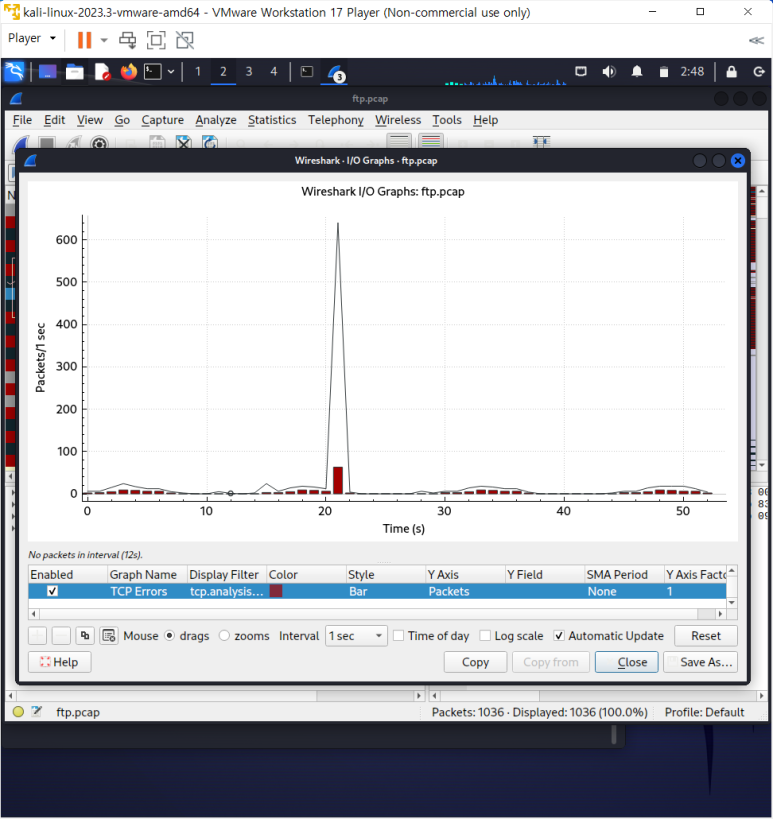Screen dimensions: 773x819
Task: Clear all graphs using list-clear icon
Action: tap(109, 636)
